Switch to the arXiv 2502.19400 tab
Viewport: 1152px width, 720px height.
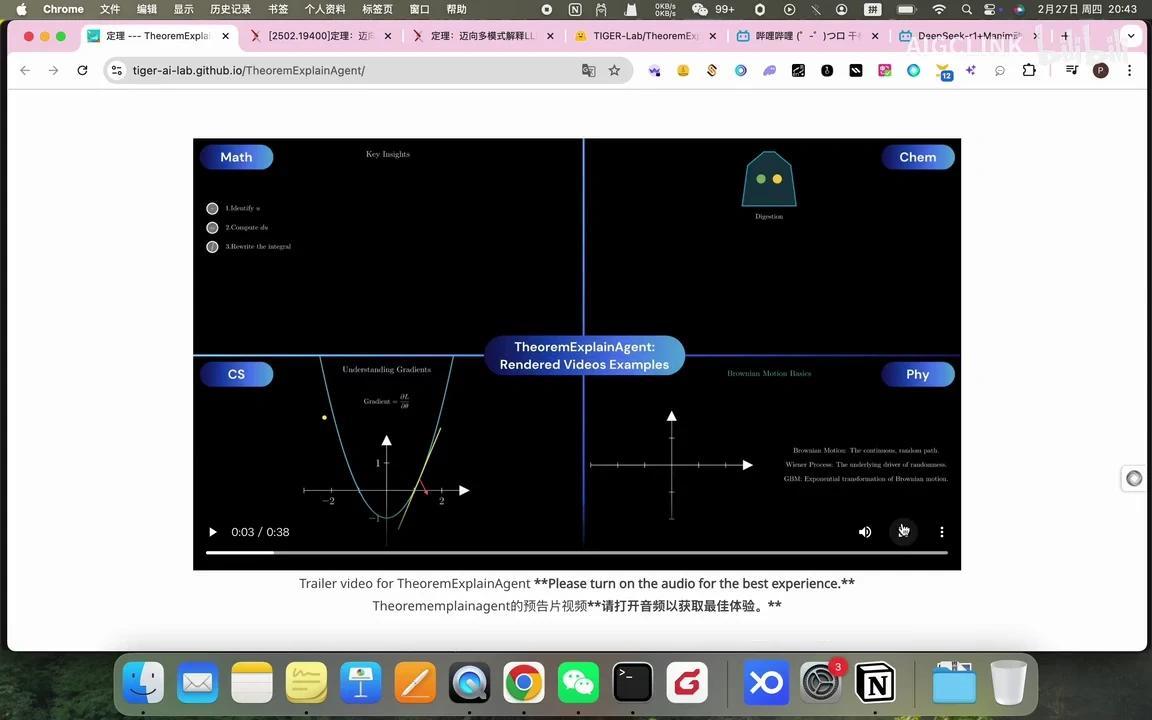[320, 36]
